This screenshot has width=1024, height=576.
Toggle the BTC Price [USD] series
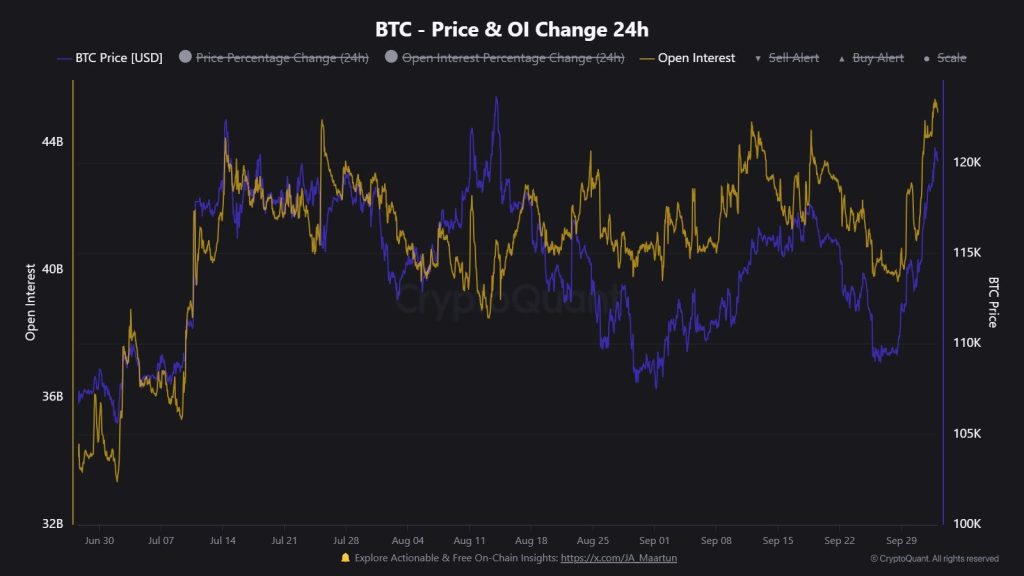[x=119, y=58]
